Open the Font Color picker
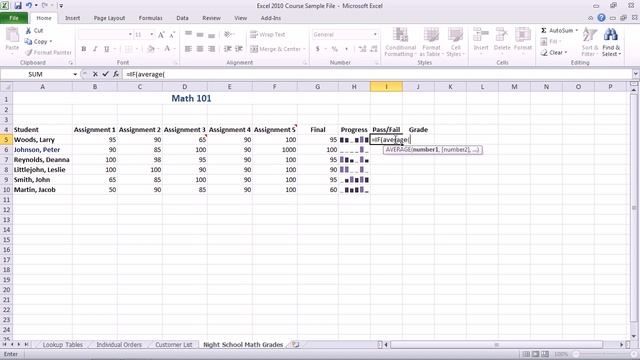Image resolution: width=640 pixels, height=360 pixels. (167, 49)
